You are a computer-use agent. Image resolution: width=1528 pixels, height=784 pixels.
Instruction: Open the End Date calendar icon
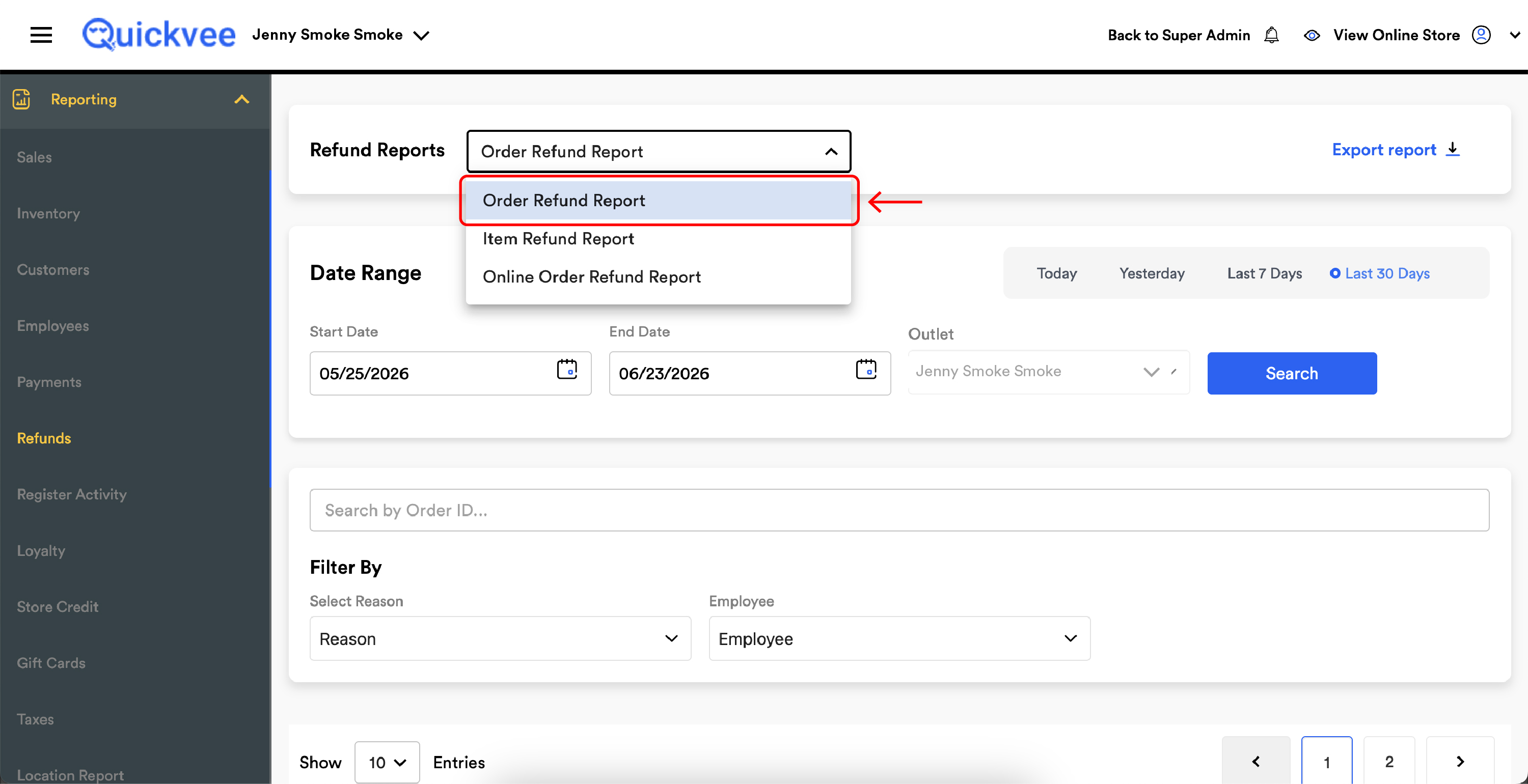point(866,369)
